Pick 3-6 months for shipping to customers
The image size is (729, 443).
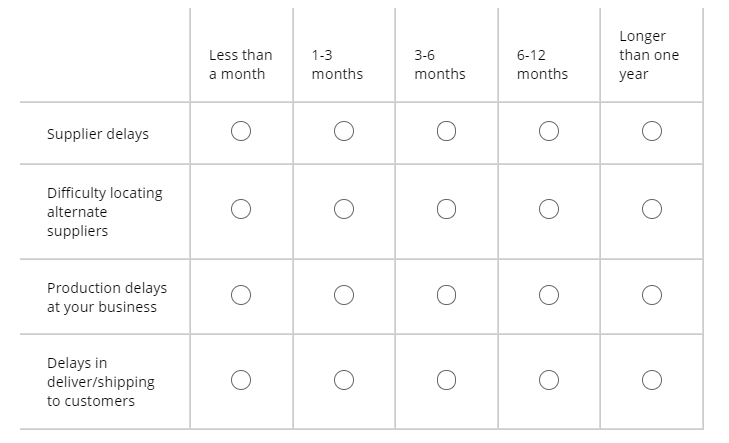446,380
